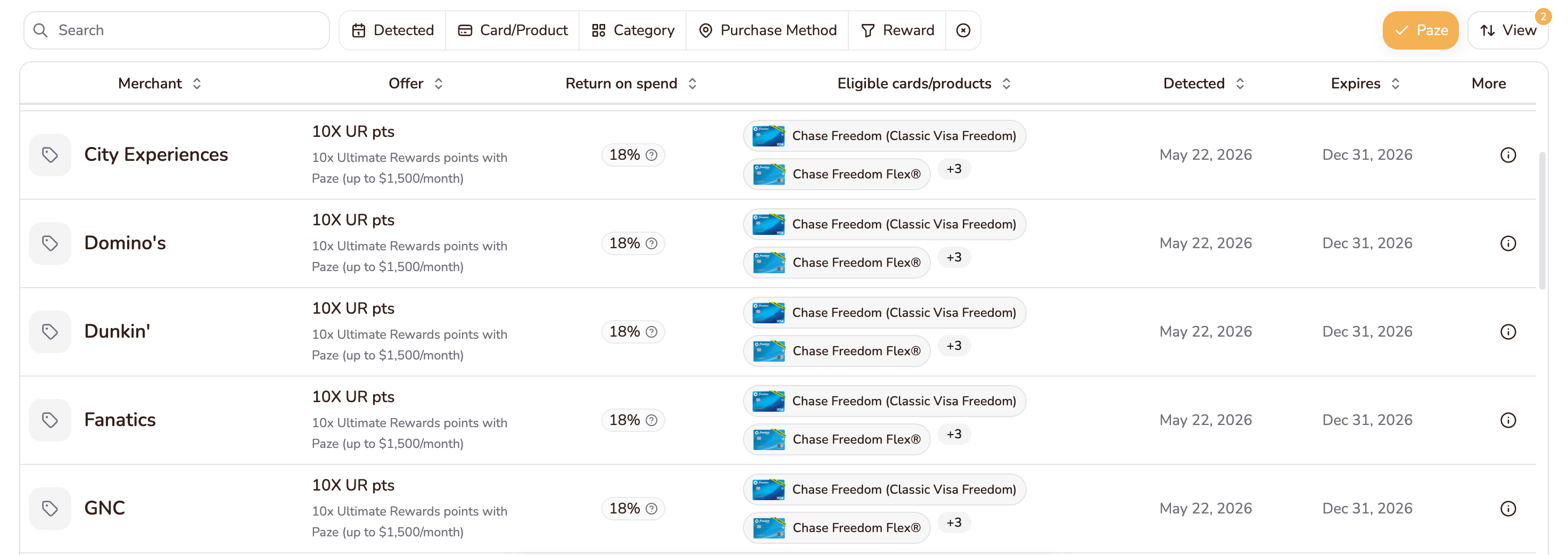Screen dimensions: 1568x555
Task: Open the Reward filter
Action: 898,30
